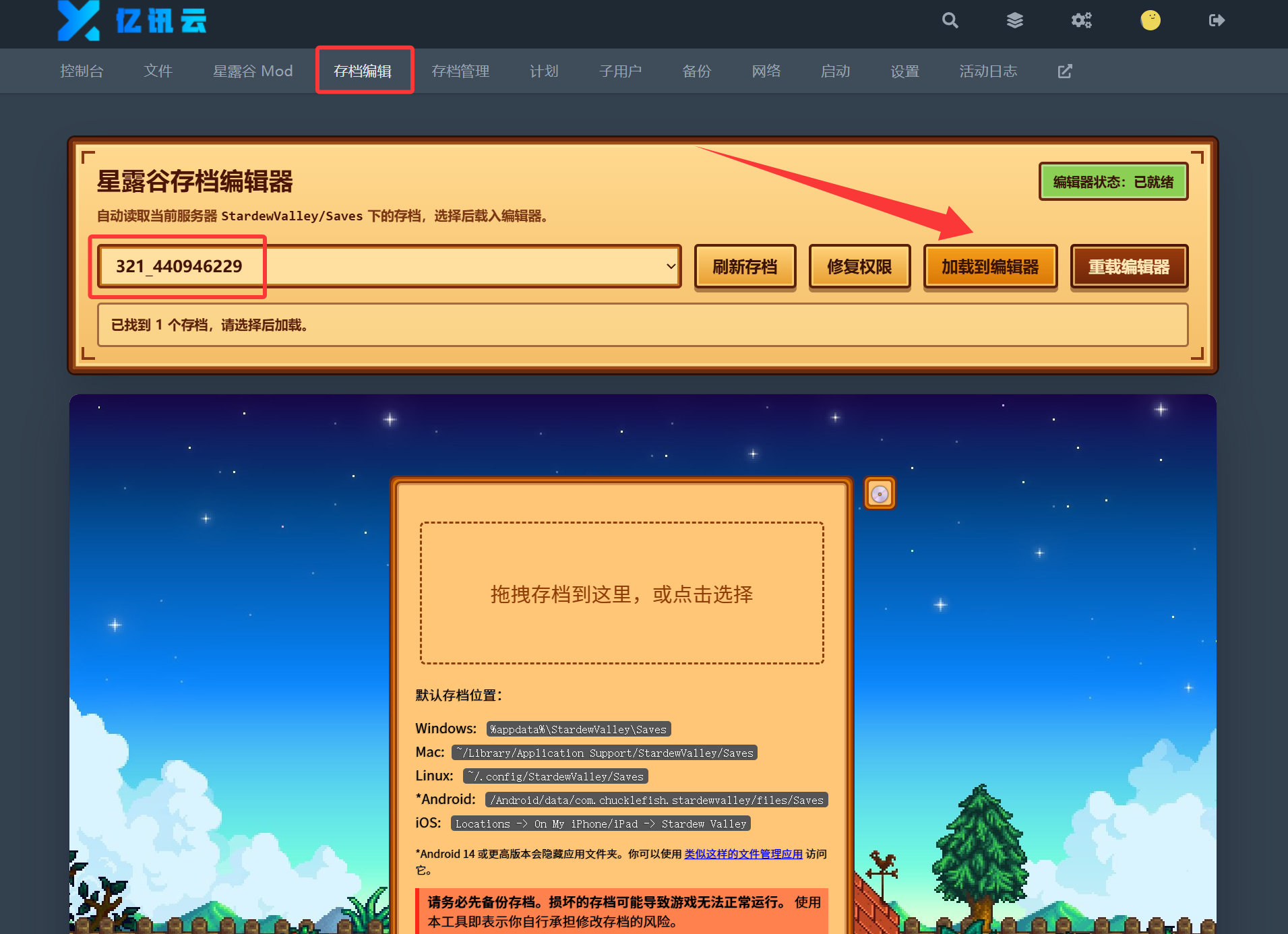This screenshot has height=934, width=1288.
Task: Switch to the 控制台 tab
Action: click(x=82, y=71)
